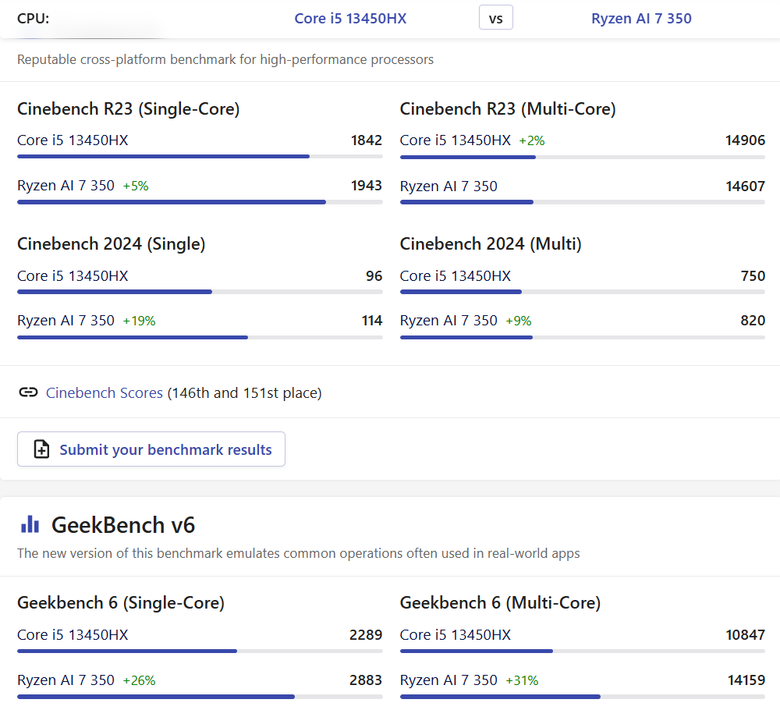Open the Ryzen AI 7 350 header link
The width and height of the screenshot is (780, 710).
coord(641,18)
